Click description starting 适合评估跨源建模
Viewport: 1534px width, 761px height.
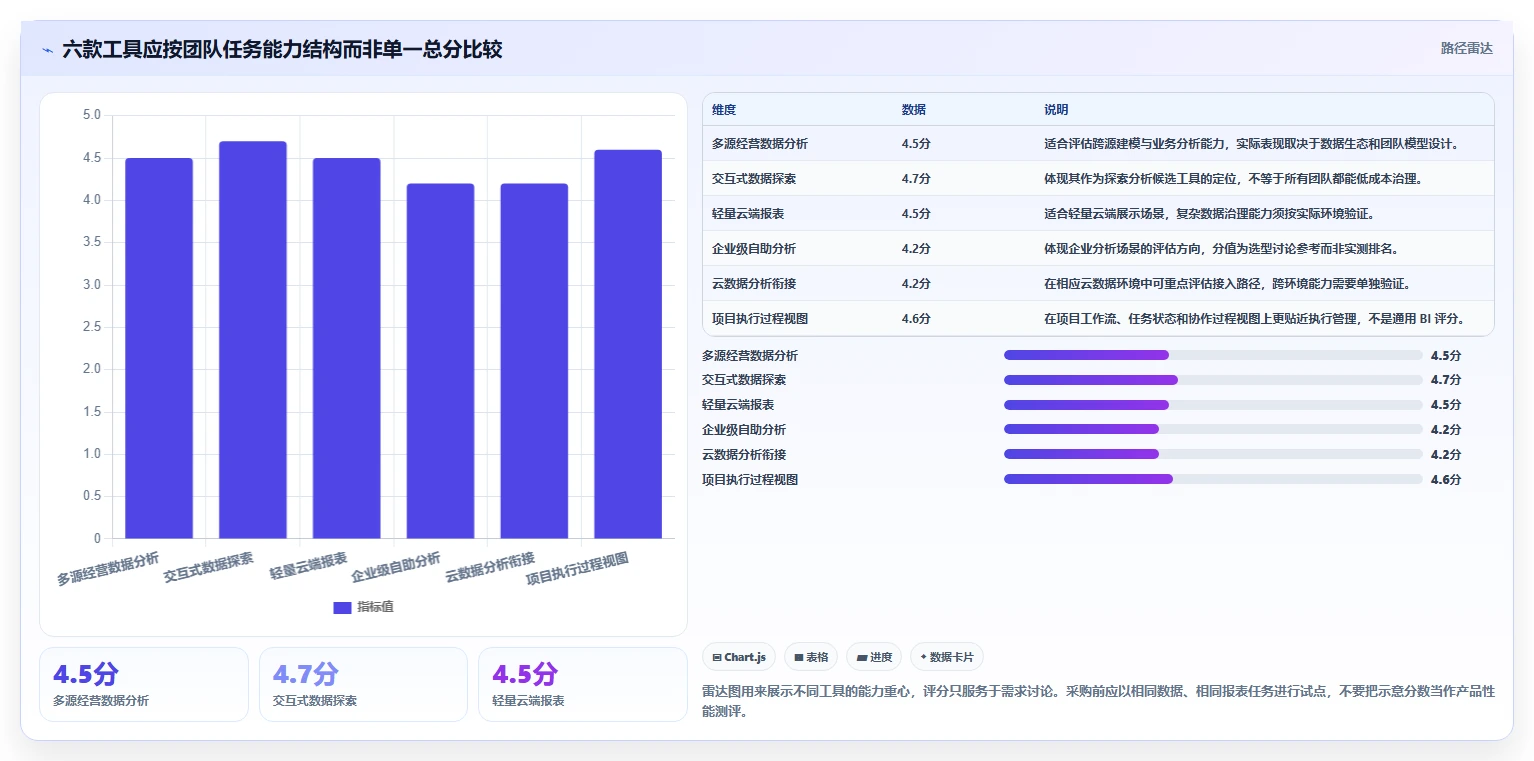point(1251,144)
